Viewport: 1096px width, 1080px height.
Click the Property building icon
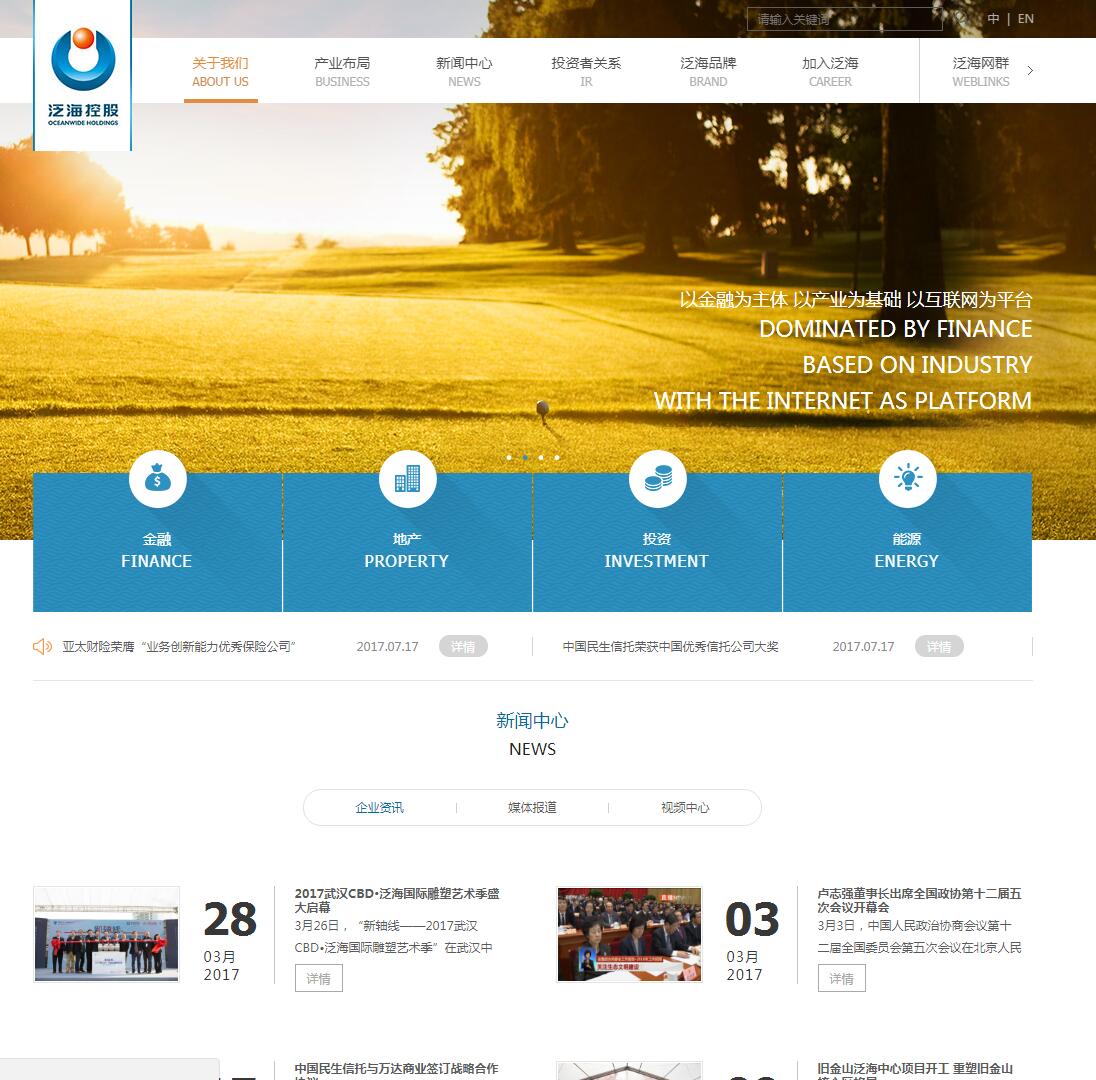point(408,479)
